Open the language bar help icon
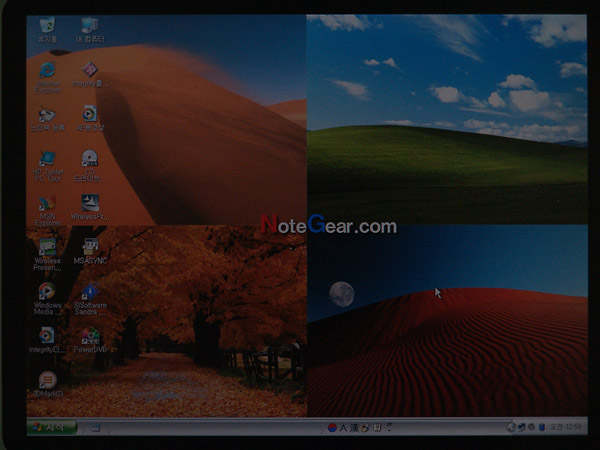 (x=377, y=428)
